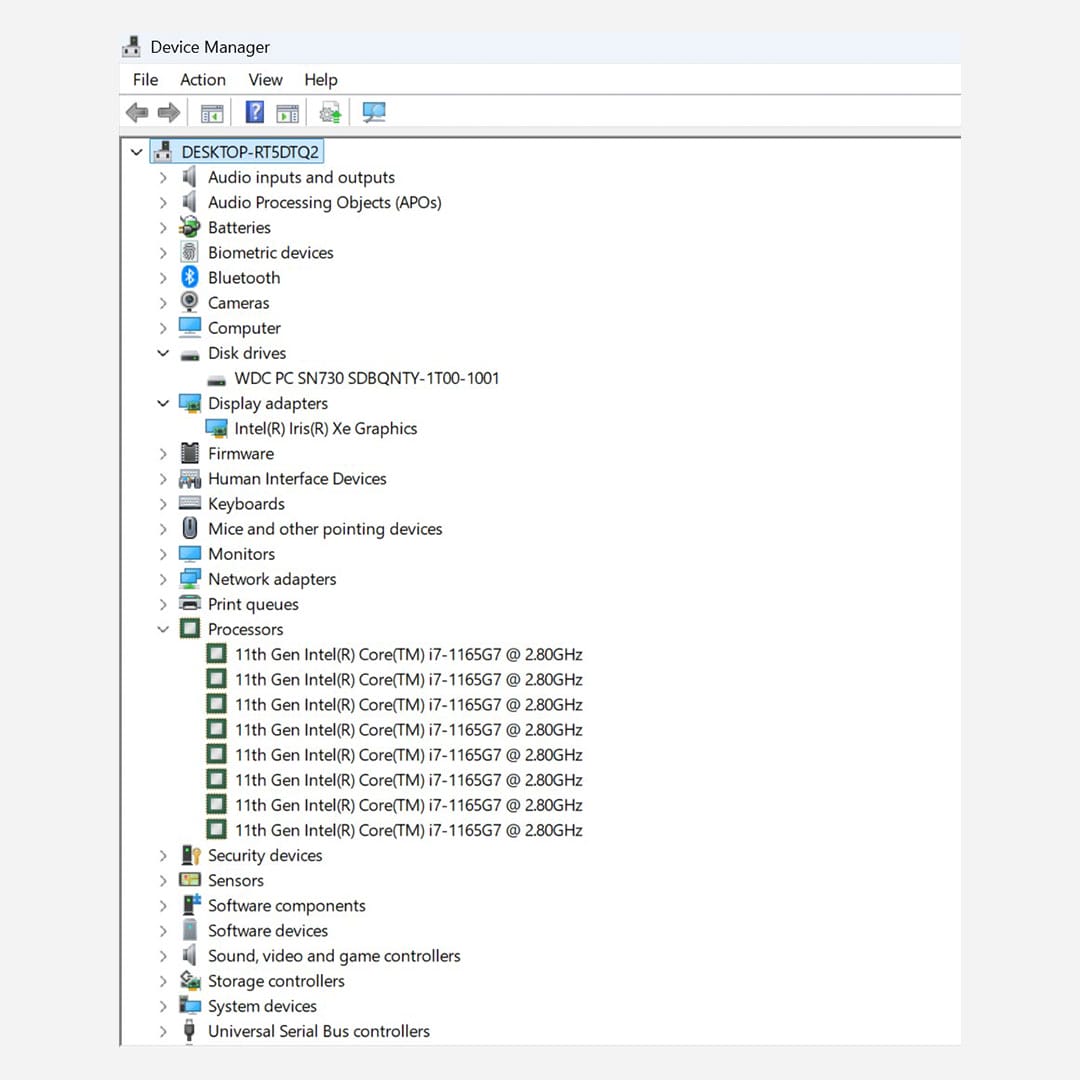
Task: Click the Back arrow toolbar icon
Action: [137, 113]
